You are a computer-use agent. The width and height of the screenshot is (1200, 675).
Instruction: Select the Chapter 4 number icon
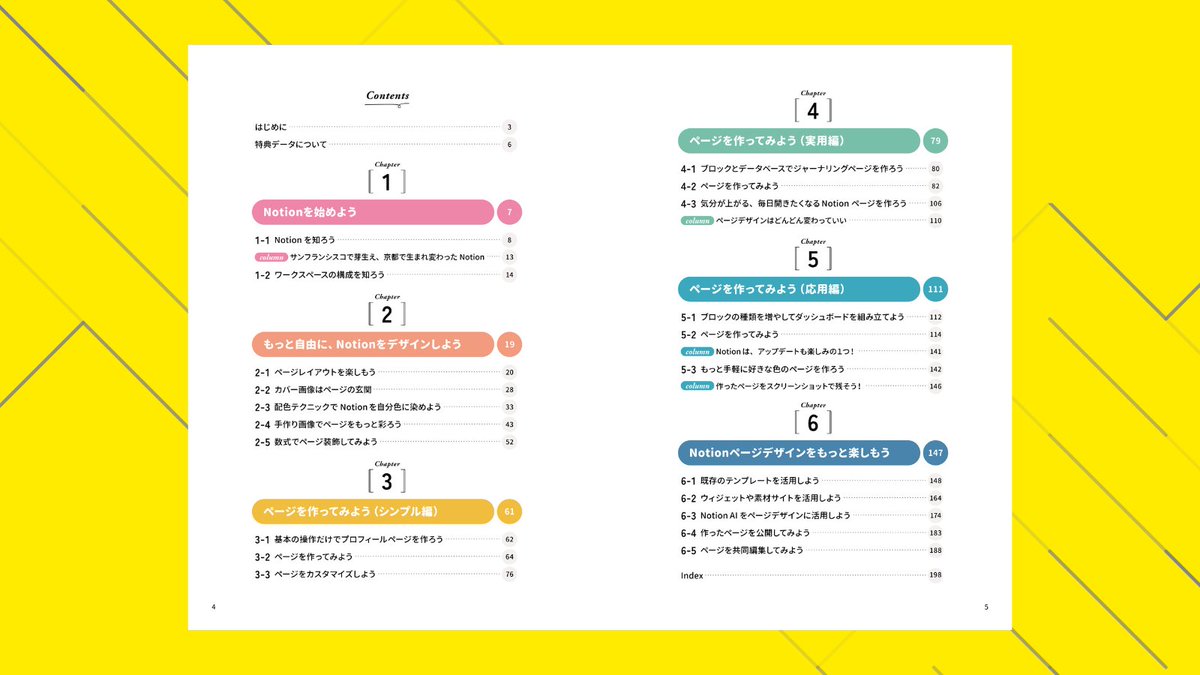[812, 108]
